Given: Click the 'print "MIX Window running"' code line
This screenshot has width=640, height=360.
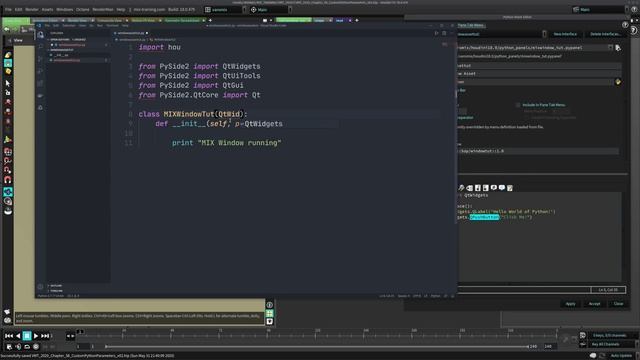Looking at the screenshot, I should [227, 143].
